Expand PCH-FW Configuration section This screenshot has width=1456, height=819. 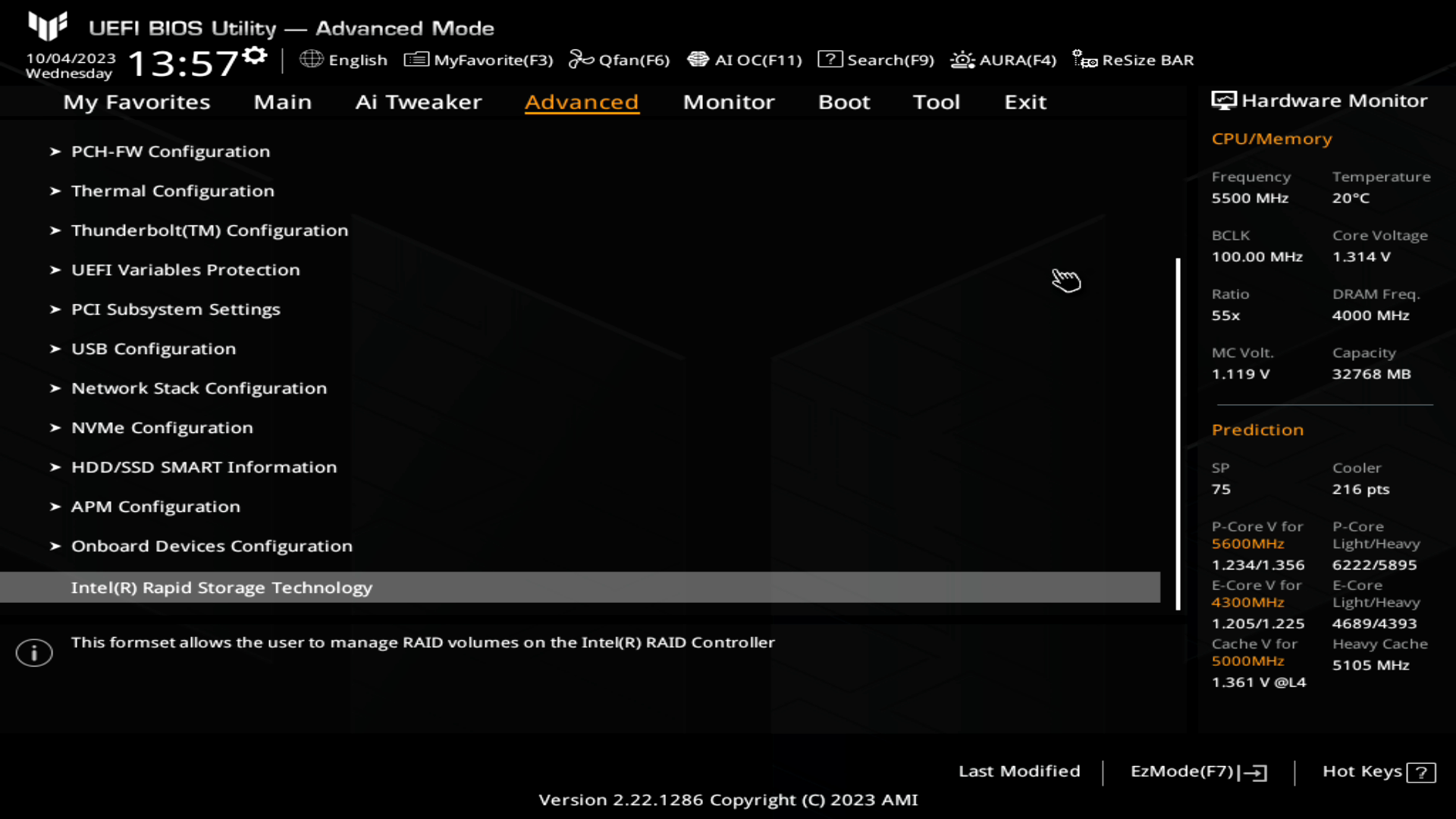(170, 151)
